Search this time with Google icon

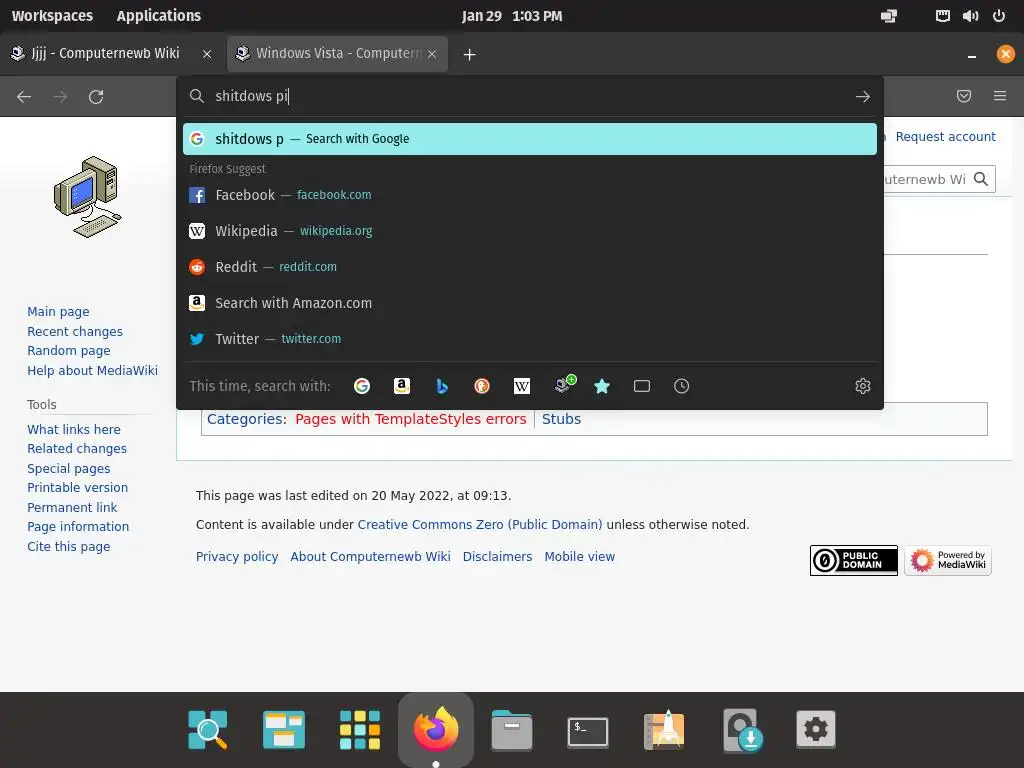click(362, 386)
